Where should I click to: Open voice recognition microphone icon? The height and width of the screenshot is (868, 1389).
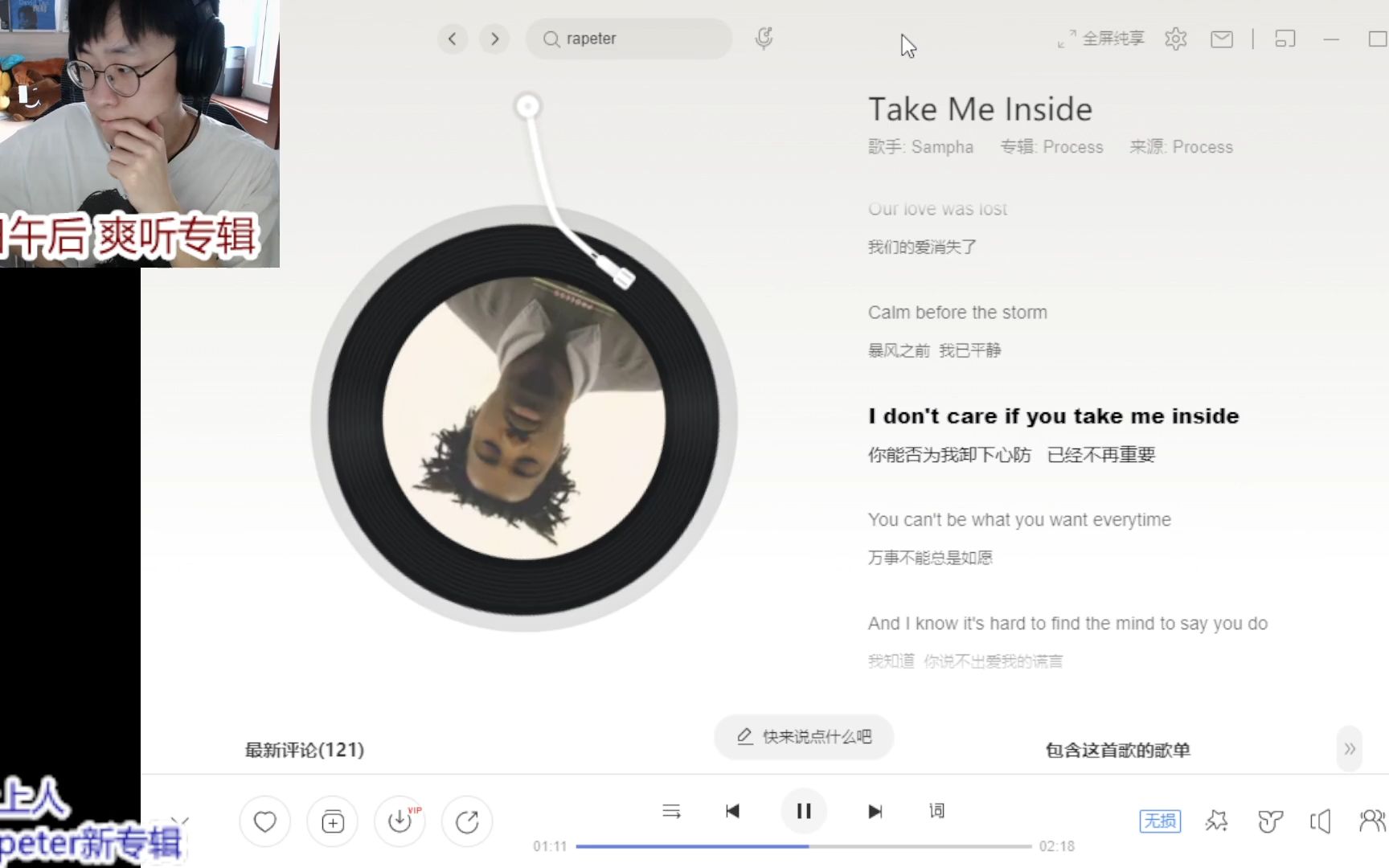tap(764, 38)
